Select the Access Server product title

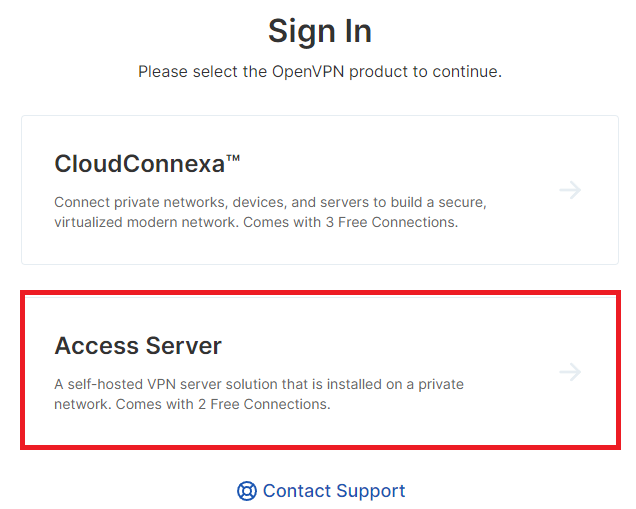[x=138, y=346]
